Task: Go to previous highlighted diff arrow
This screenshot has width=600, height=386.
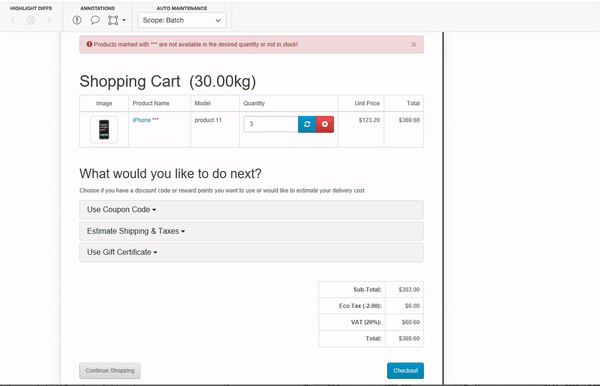Action: click(13, 20)
